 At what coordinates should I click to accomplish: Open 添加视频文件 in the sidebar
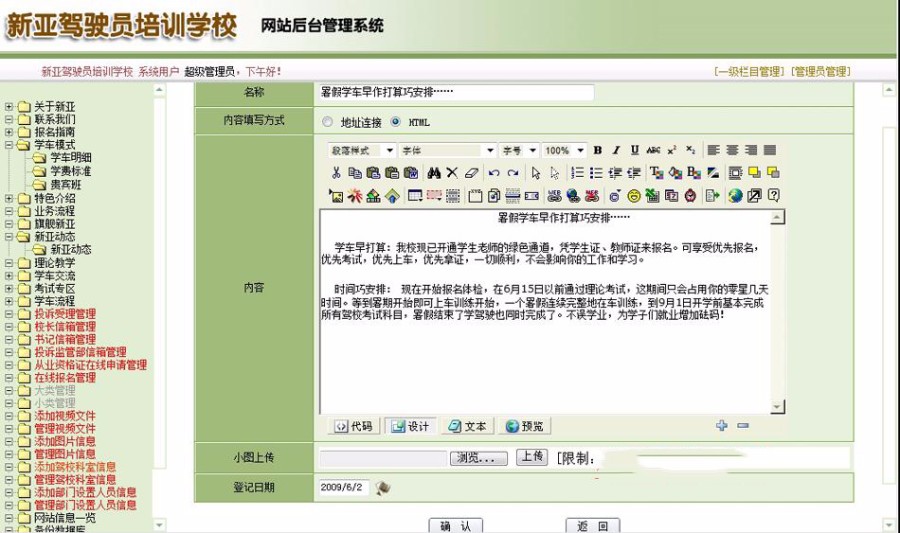pos(65,416)
